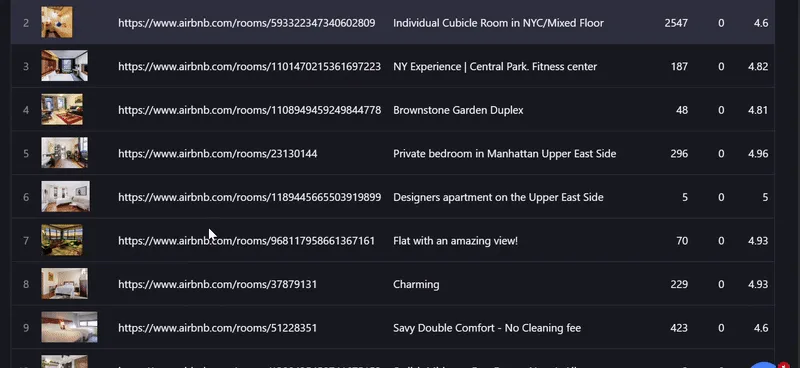Image resolution: width=800 pixels, height=368 pixels.
Task: Click the 4.96 rating cell
Action: tap(758, 154)
